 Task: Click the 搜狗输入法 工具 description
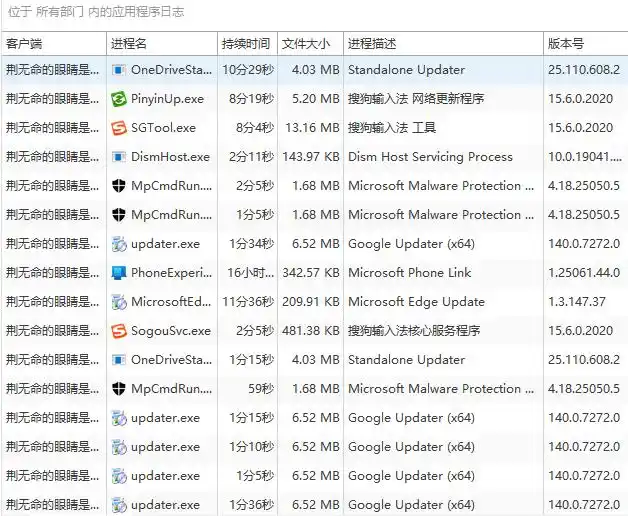click(392, 128)
